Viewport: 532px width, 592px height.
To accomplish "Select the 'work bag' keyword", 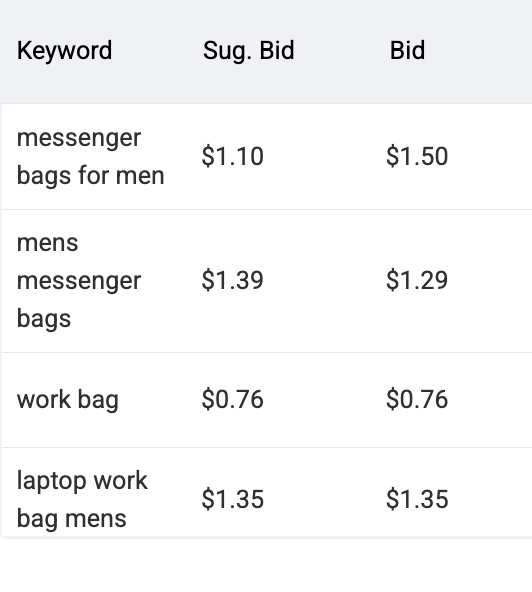I will (68, 399).
